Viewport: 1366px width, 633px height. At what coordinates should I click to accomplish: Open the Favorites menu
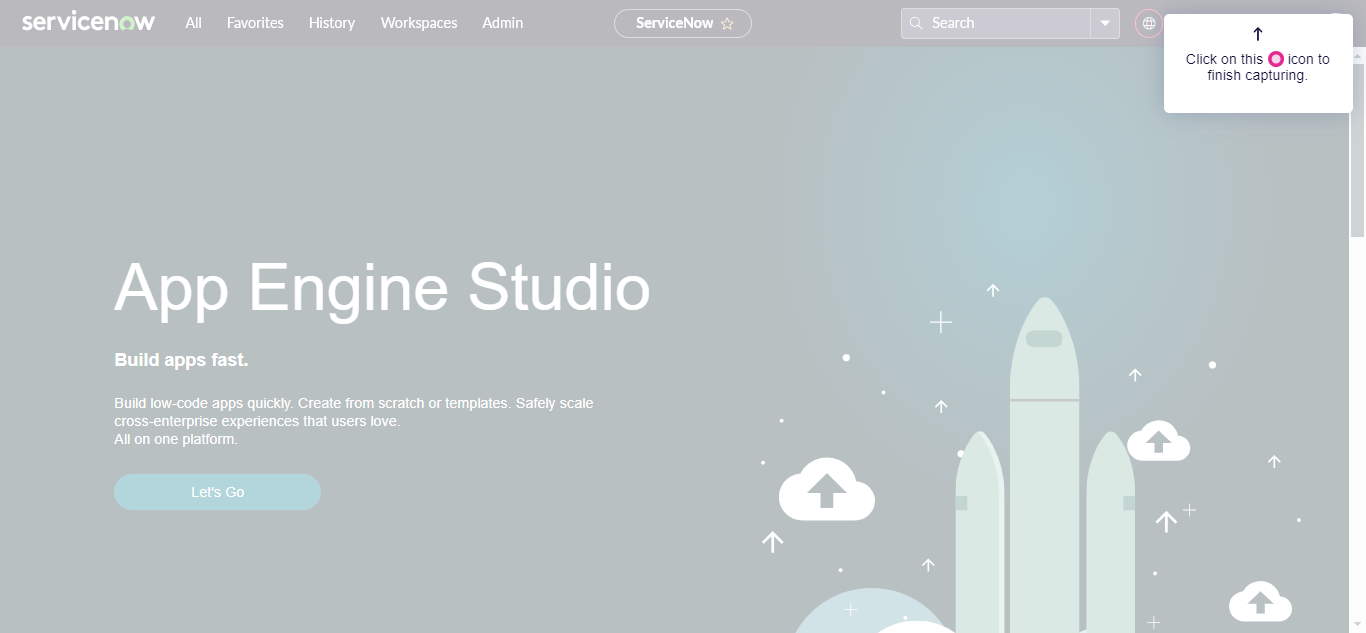click(255, 23)
